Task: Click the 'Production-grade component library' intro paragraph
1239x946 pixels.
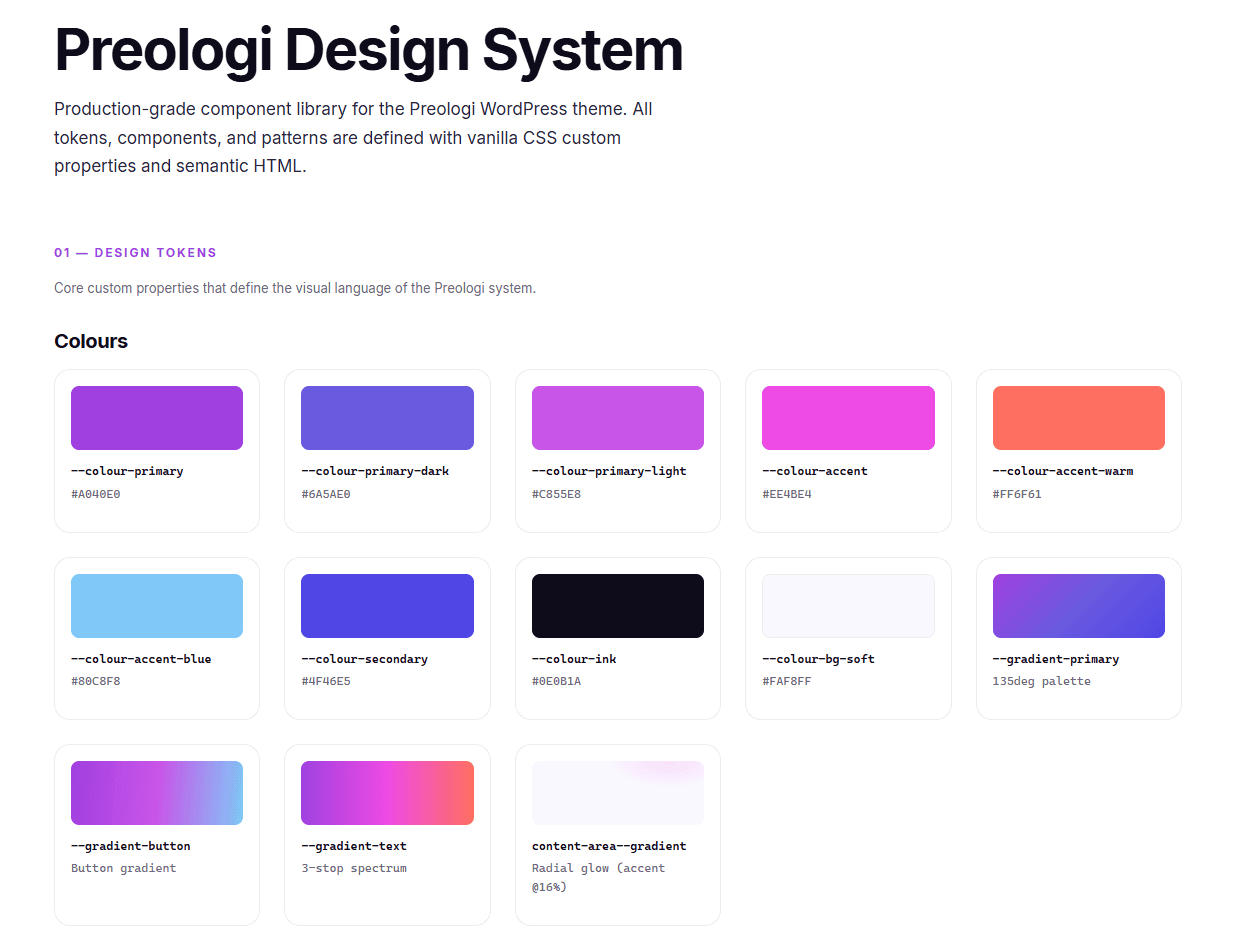Action: 354,137
